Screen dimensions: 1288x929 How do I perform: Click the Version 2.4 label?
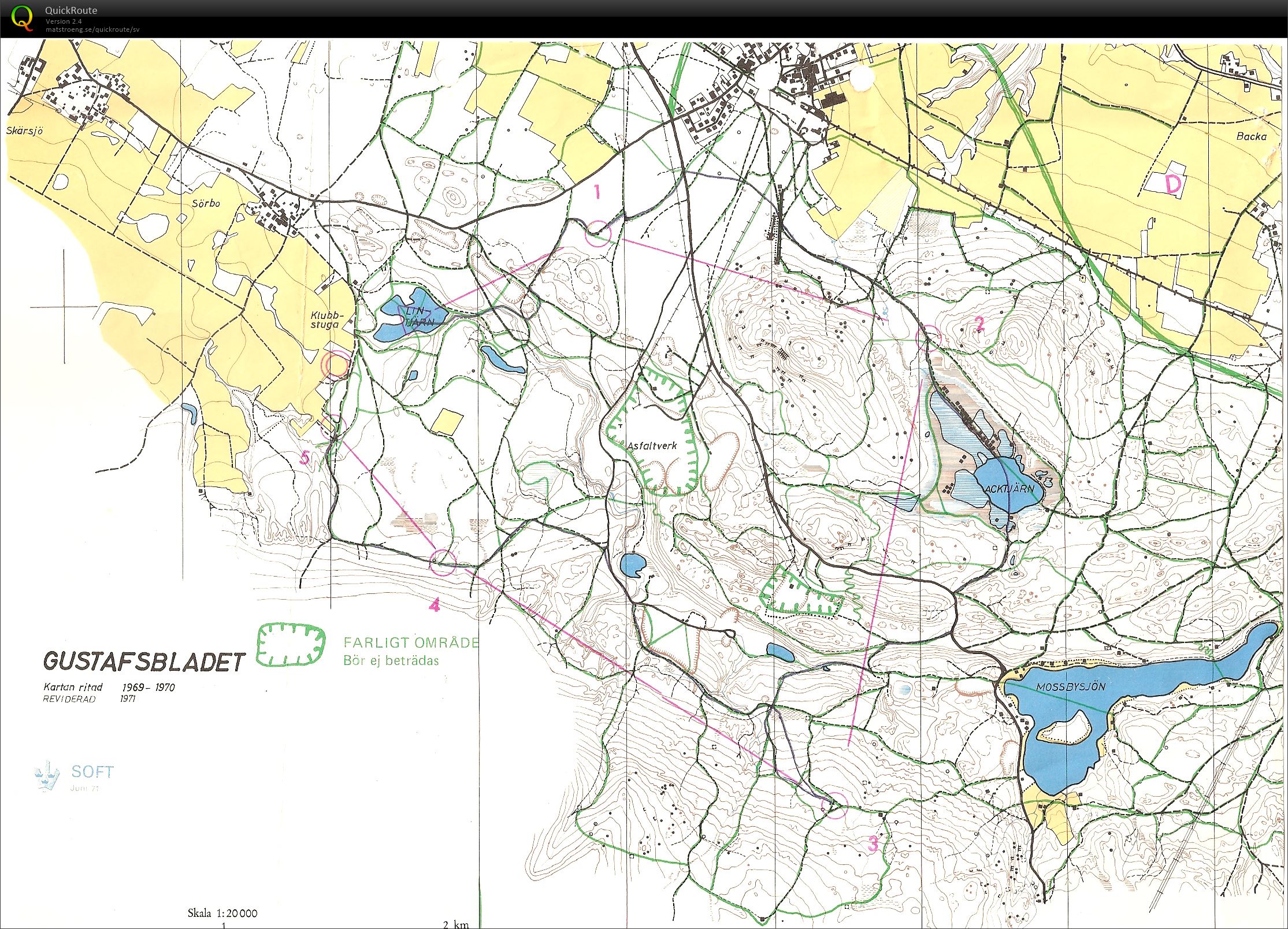tap(64, 21)
